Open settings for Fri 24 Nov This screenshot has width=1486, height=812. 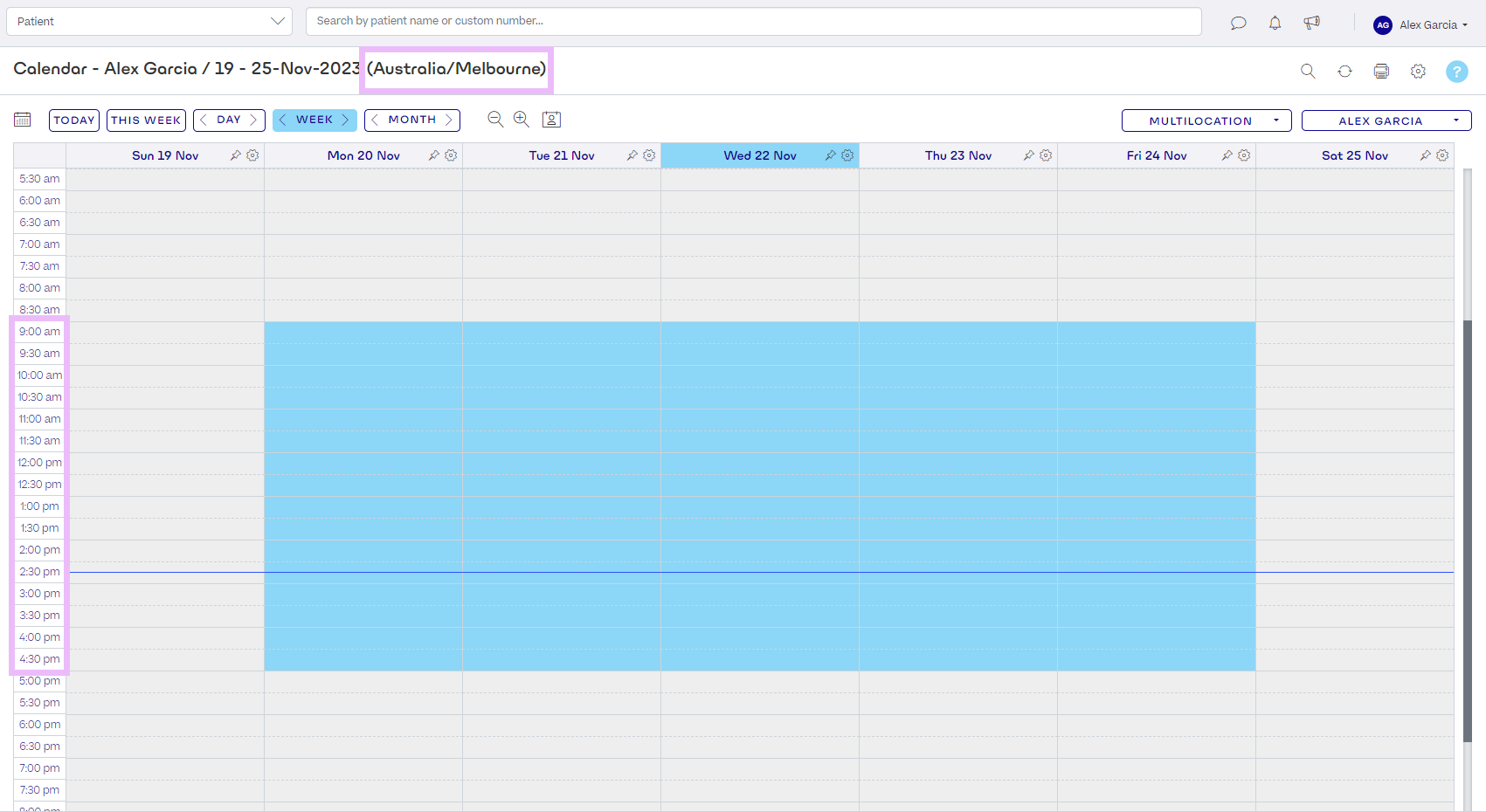1244,155
